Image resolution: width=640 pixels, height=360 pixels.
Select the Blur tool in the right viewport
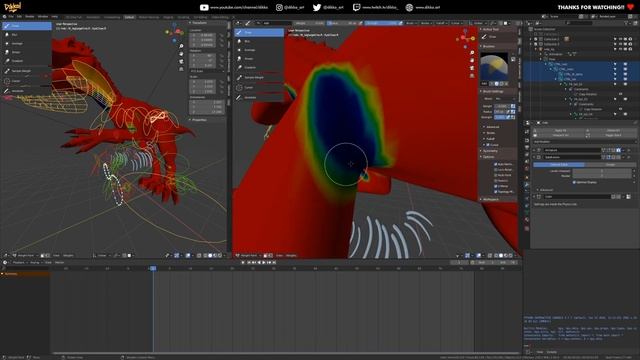point(259,41)
